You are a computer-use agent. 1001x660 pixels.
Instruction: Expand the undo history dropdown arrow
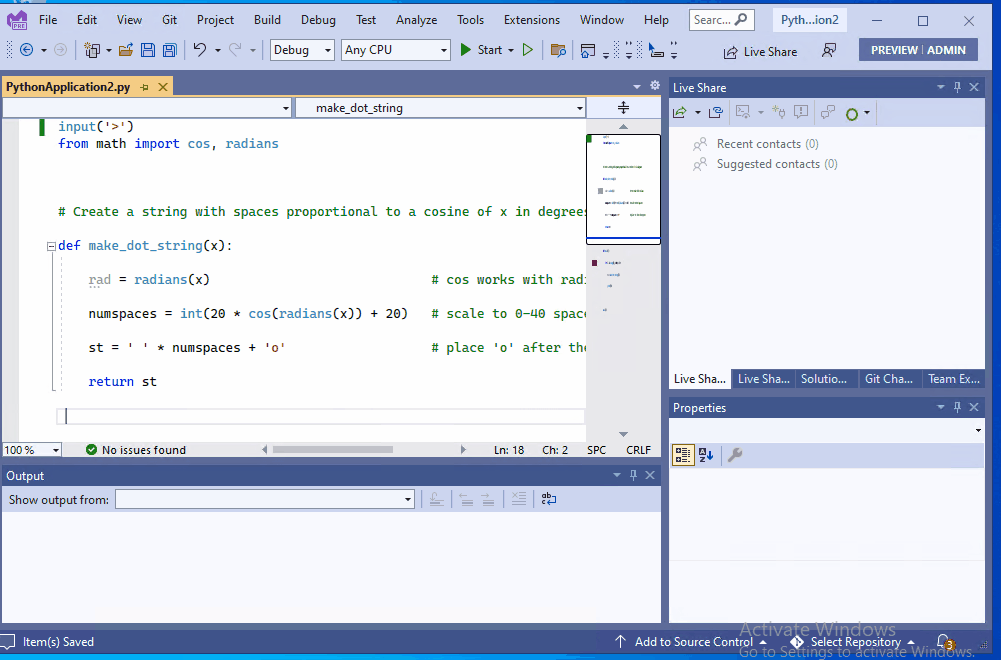click(x=218, y=50)
